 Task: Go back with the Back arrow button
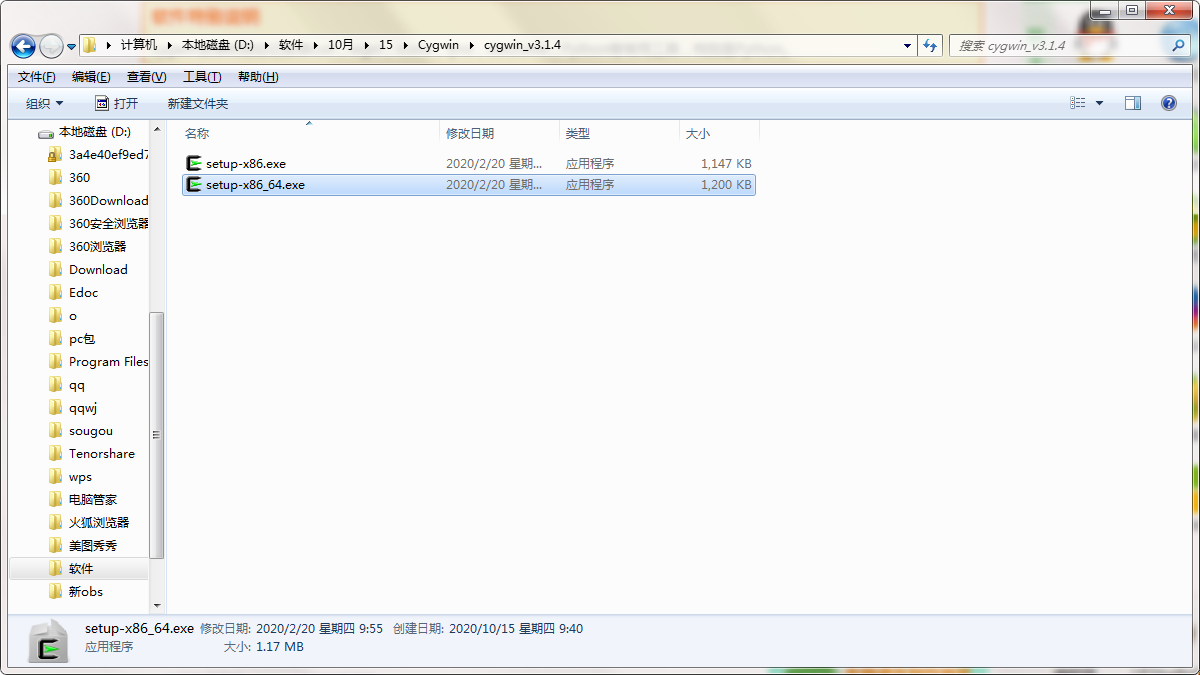pos(23,46)
